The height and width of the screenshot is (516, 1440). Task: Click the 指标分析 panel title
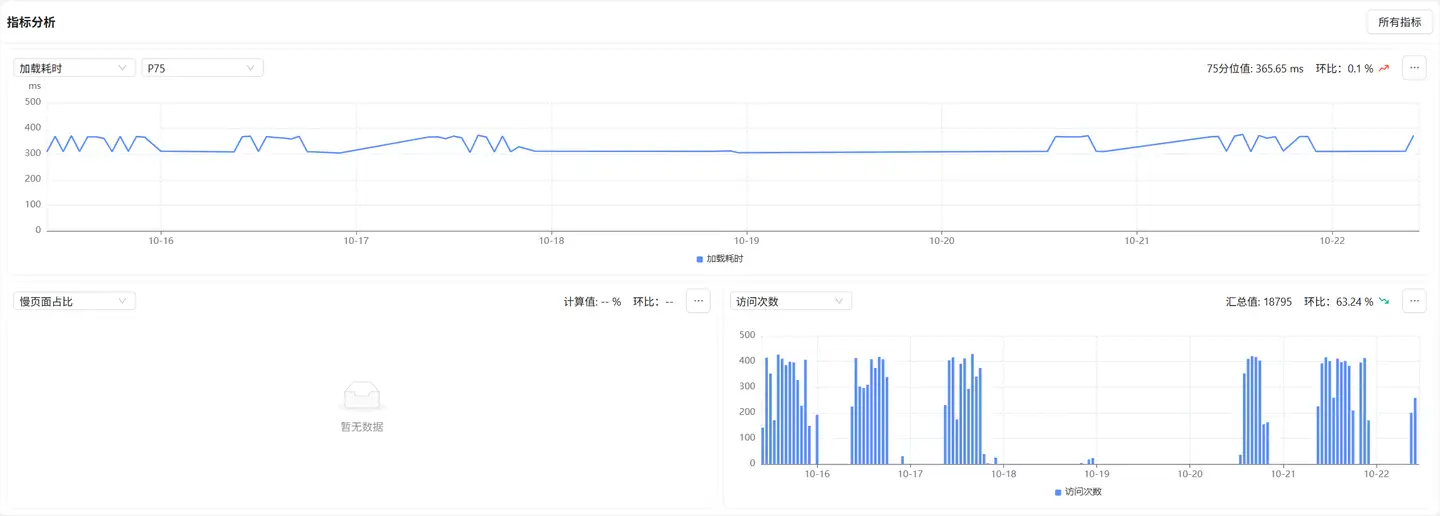point(31,22)
